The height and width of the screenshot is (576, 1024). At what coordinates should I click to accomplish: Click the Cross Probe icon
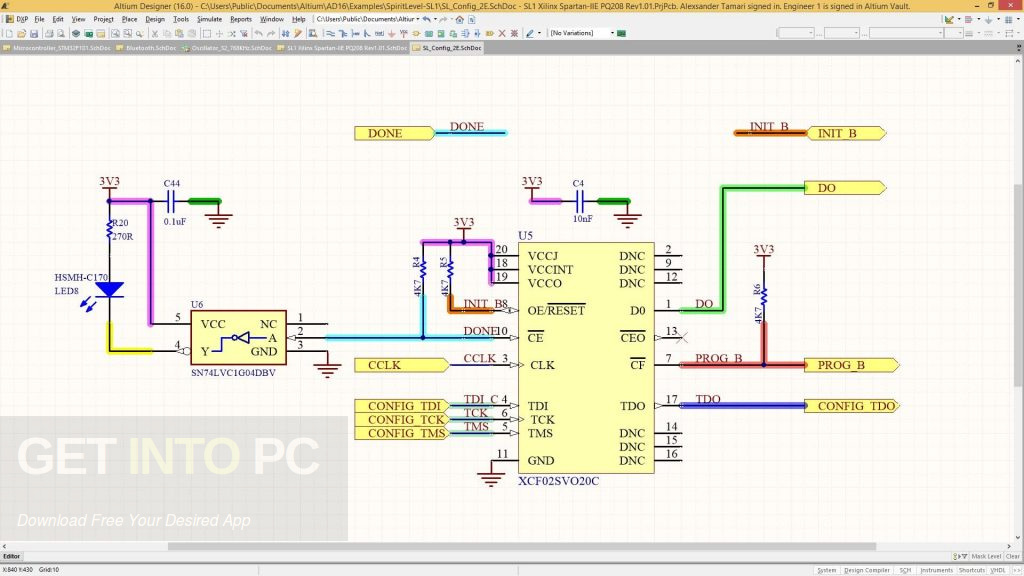coord(298,33)
